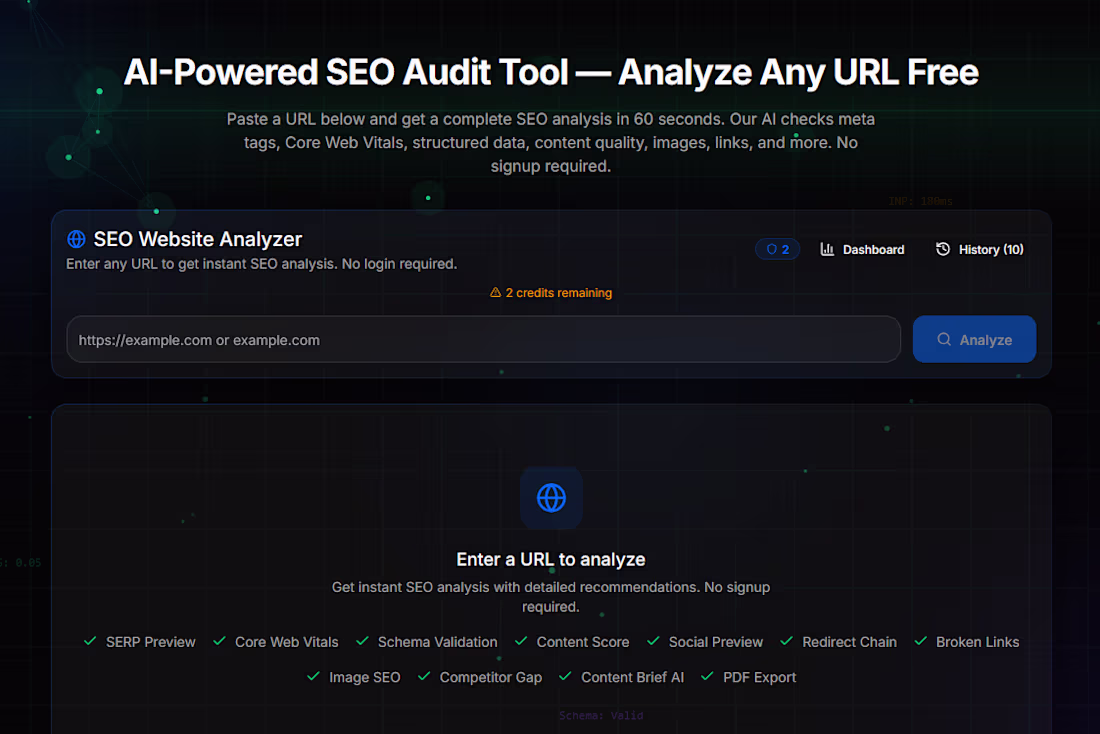The height and width of the screenshot is (734, 1100).
Task: Click the 'Enter a URL to analyze' heading
Action: point(551,559)
